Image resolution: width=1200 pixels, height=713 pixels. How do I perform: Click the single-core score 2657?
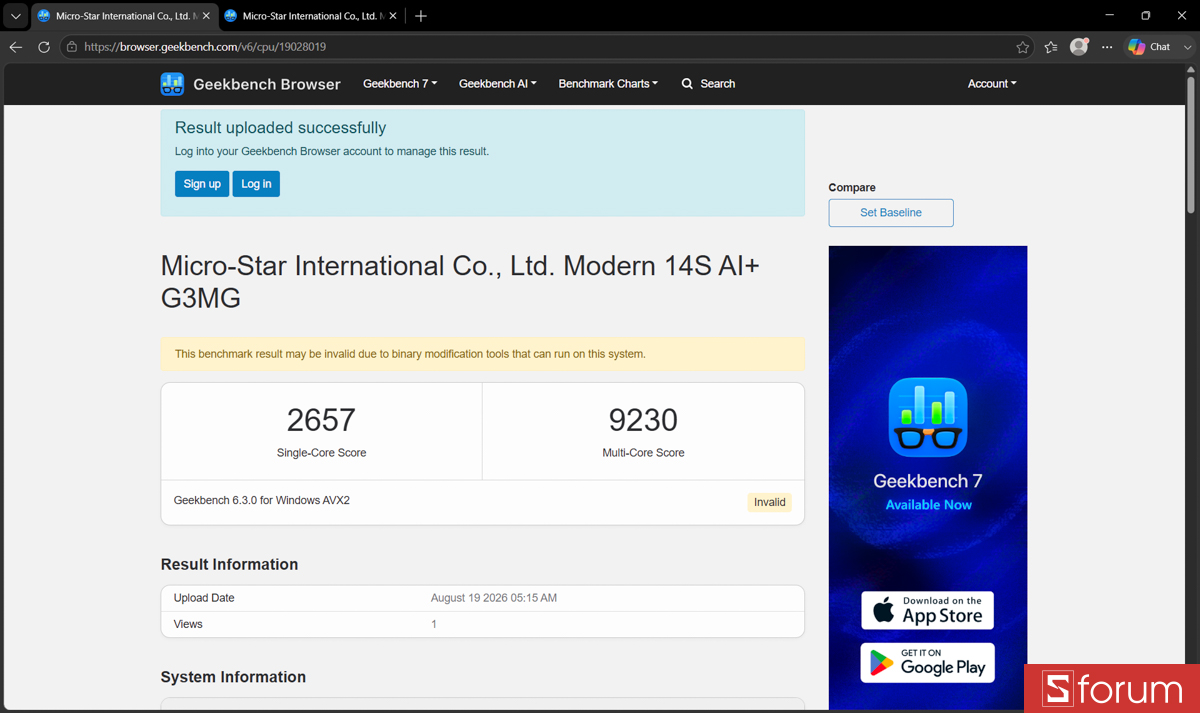tap(321, 420)
